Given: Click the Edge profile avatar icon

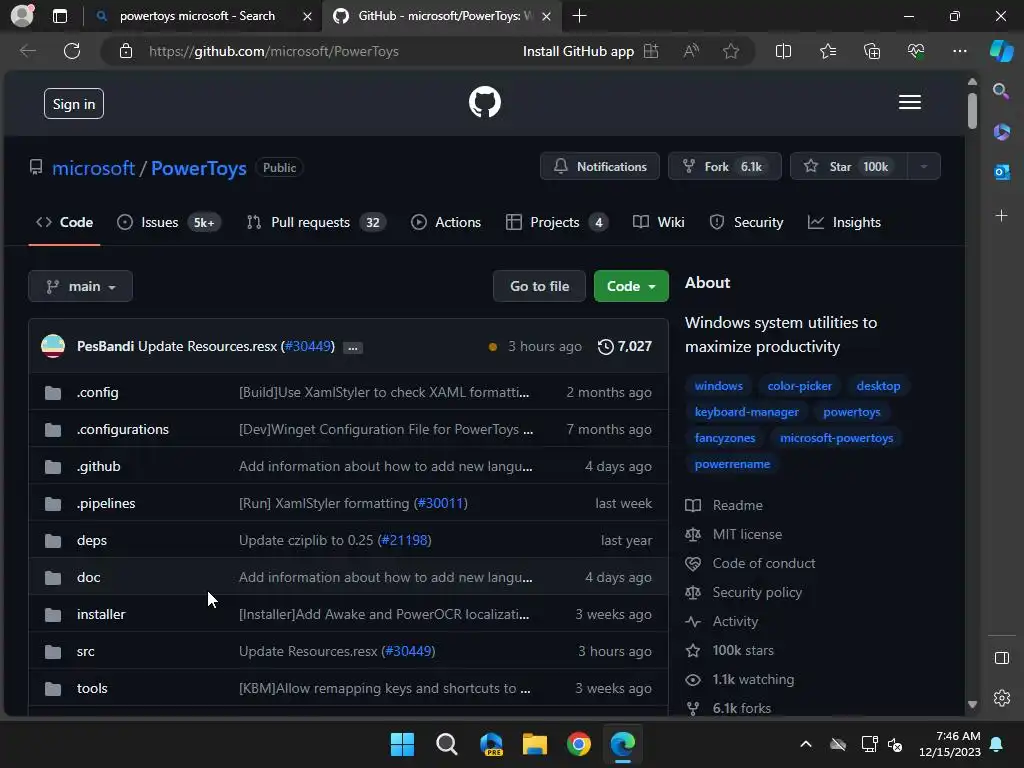Looking at the screenshot, I should 23,15.
